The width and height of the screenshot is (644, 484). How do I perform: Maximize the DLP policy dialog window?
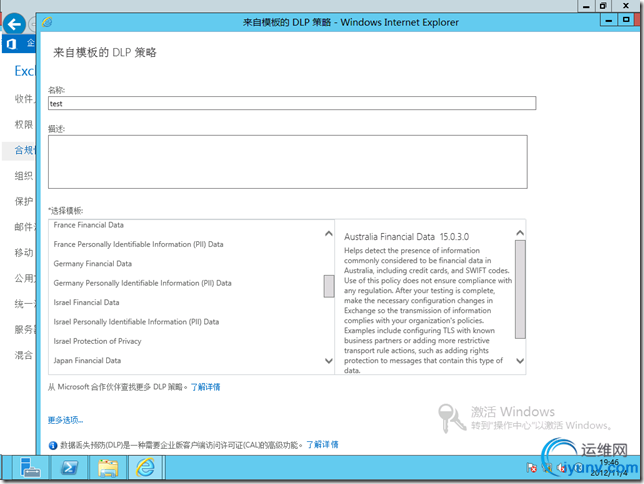[x=626, y=19]
